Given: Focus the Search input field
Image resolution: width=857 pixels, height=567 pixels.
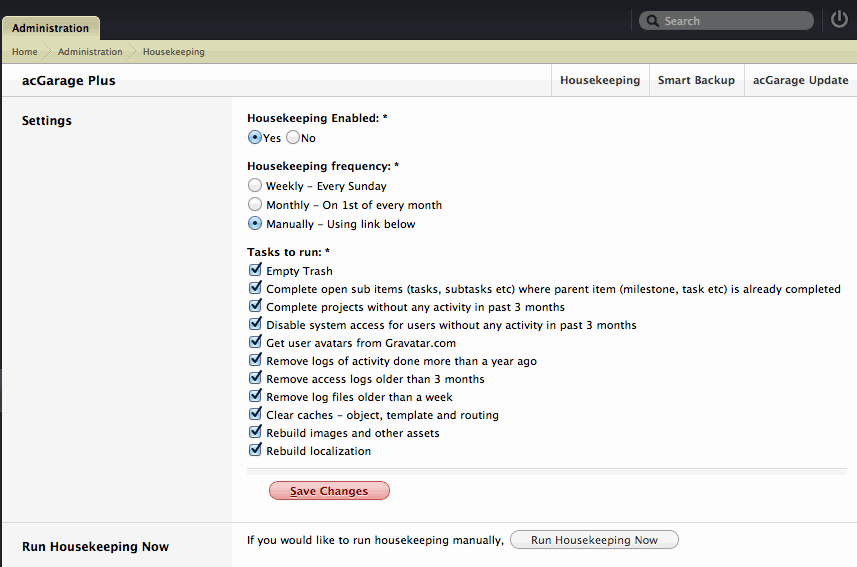Looking at the screenshot, I should [x=726, y=21].
